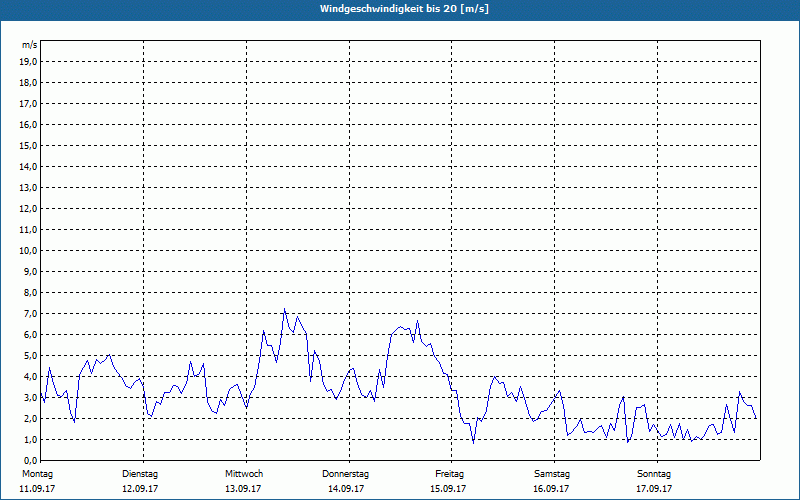This screenshot has width=800, height=500.
Task: Select the 2,0 y-axis value
Action: click(30, 418)
